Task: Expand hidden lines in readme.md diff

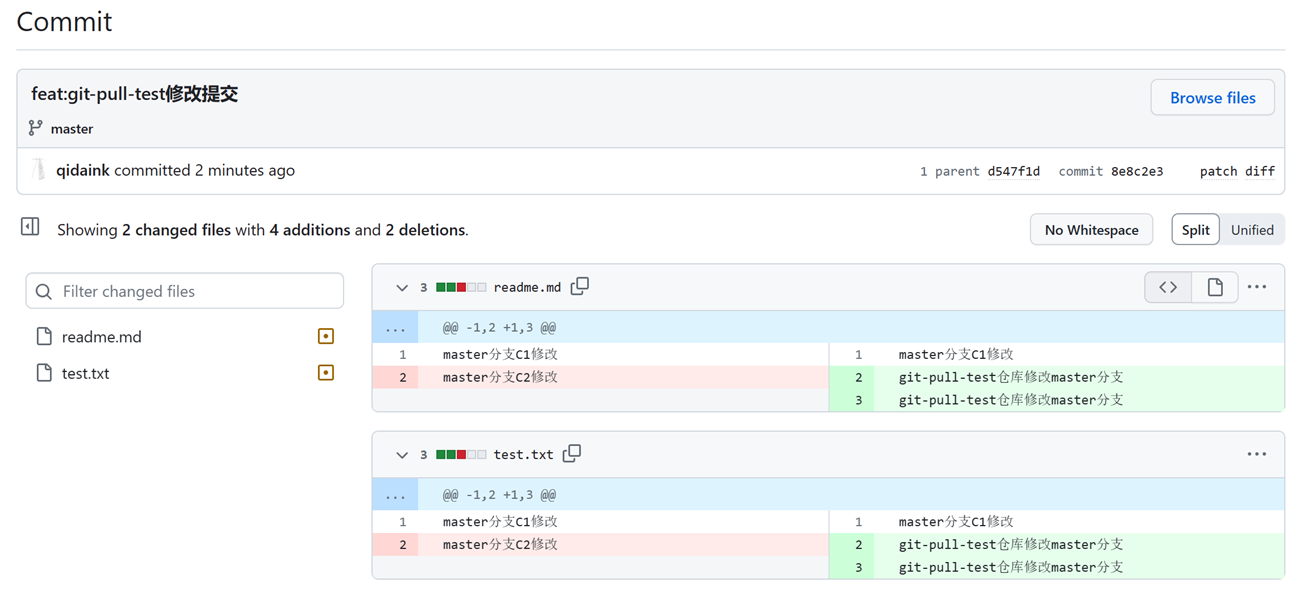Action: coord(395,328)
